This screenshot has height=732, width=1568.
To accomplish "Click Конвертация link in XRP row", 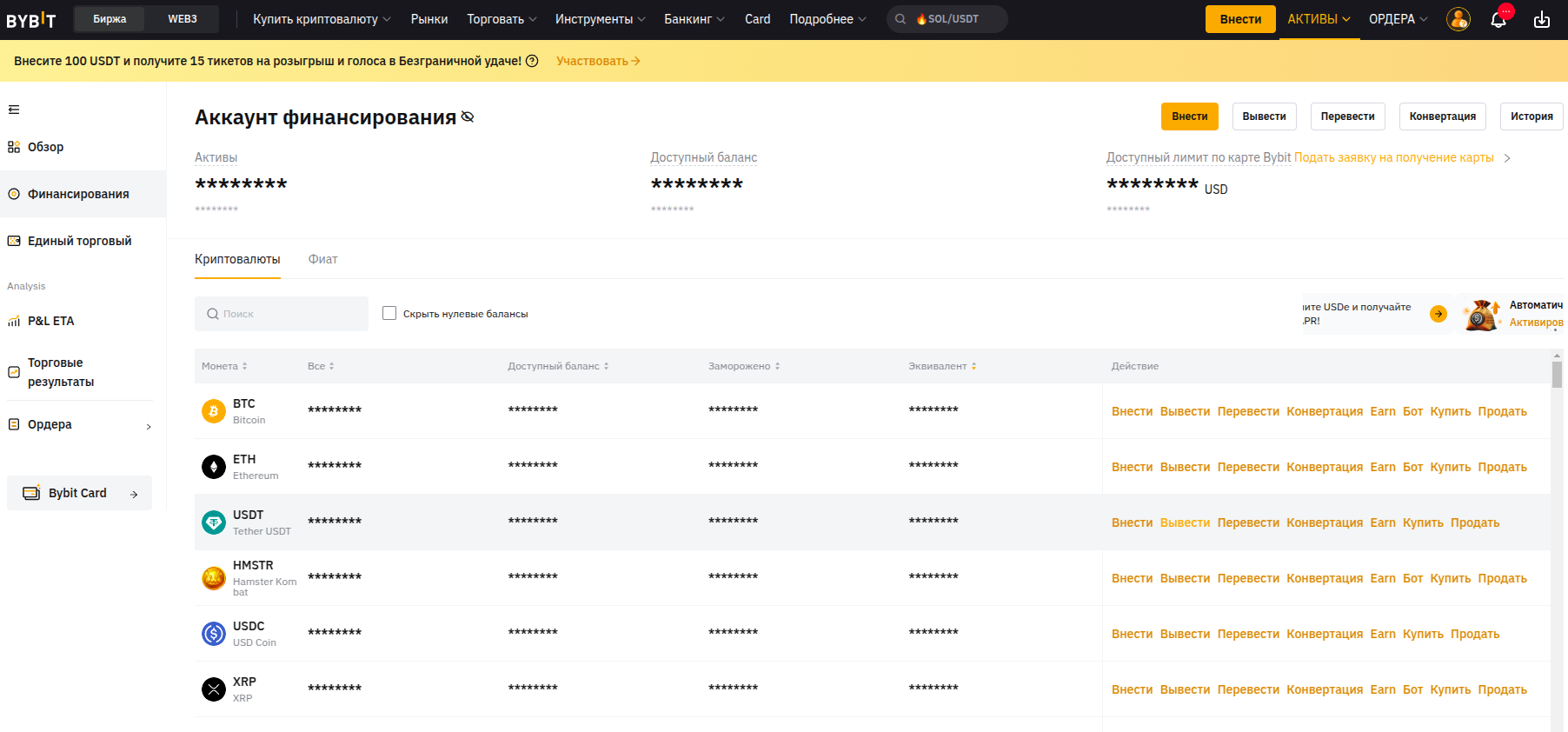I will click(x=1325, y=689).
